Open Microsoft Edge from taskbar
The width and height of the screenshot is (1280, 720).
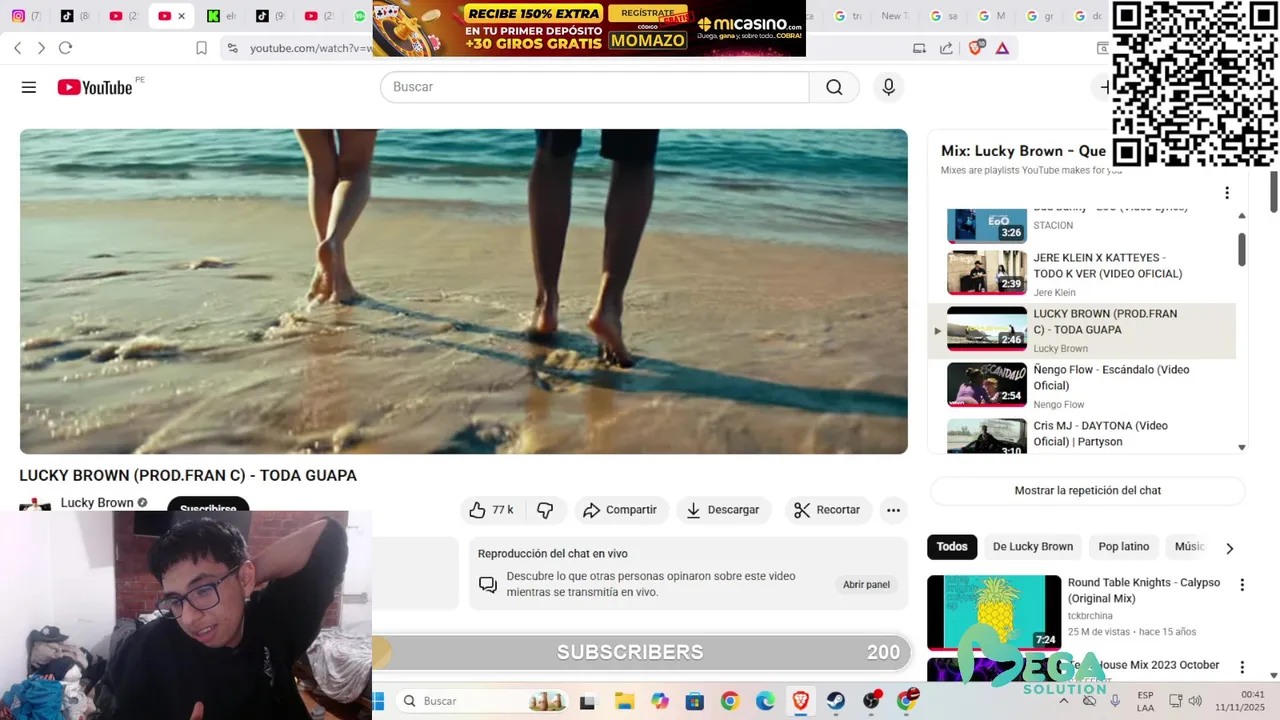click(x=765, y=701)
